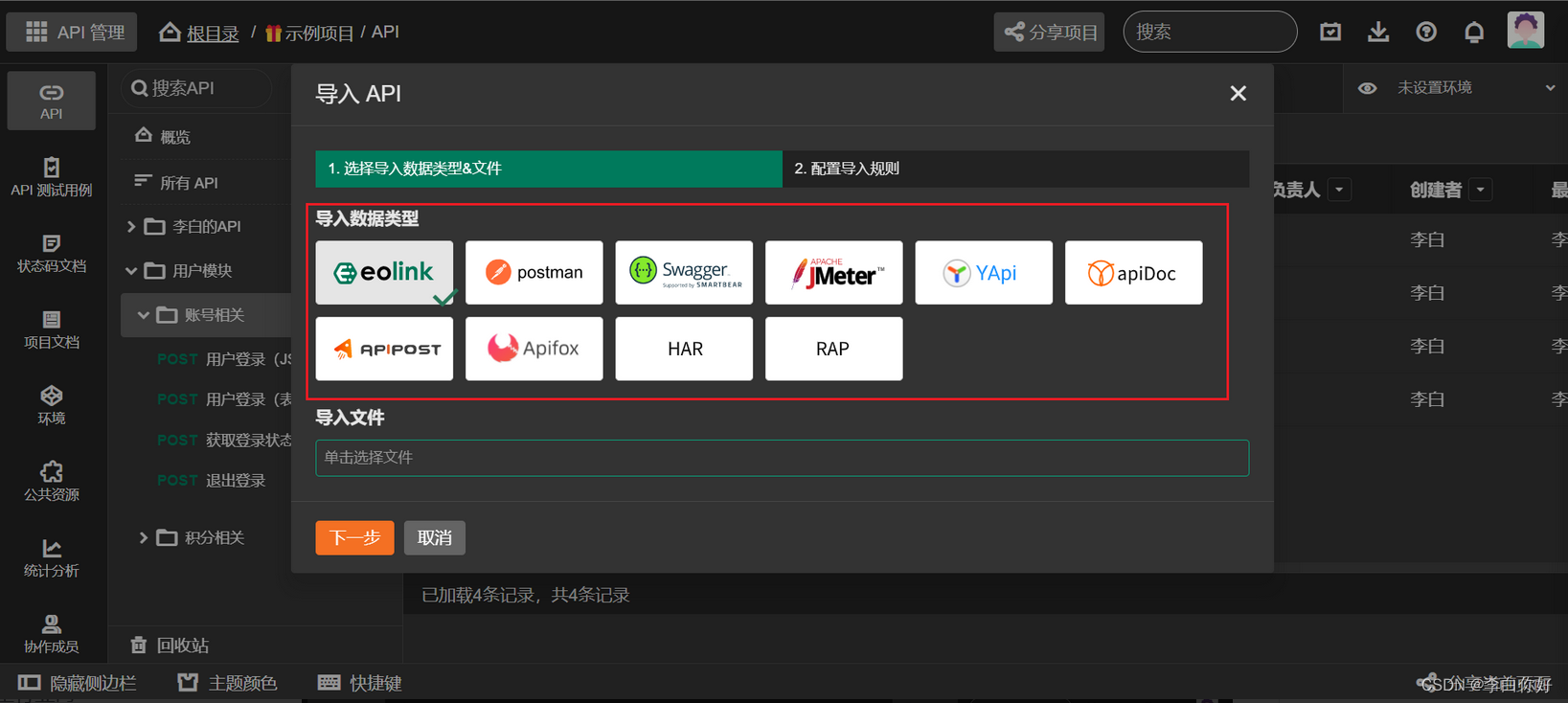Open 公共资源 in the sidebar
The image size is (1568, 703).
52,482
